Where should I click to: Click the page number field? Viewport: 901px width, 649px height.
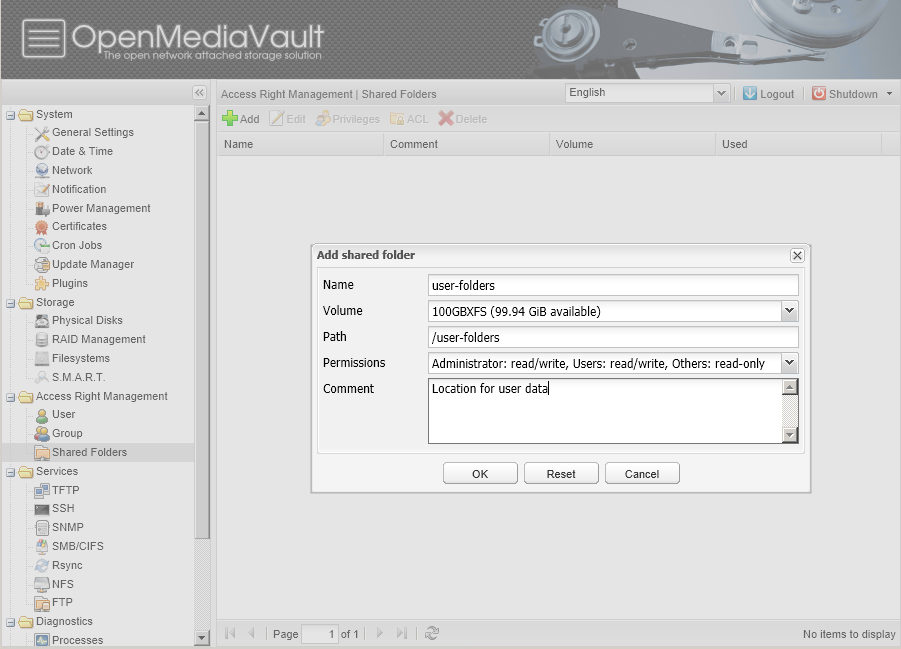319,633
